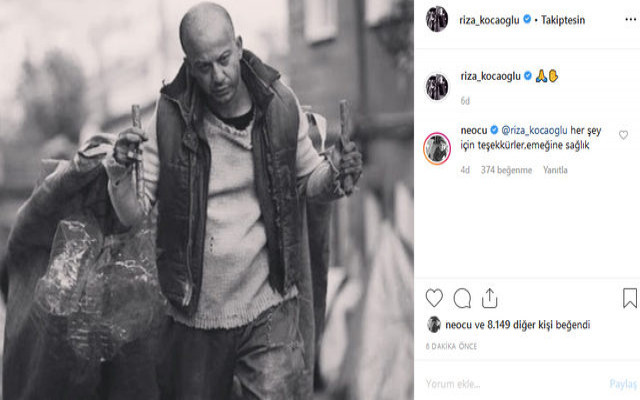Open the neocu commenter username
This screenshot has width=640, height=400.
click(474, 131)
